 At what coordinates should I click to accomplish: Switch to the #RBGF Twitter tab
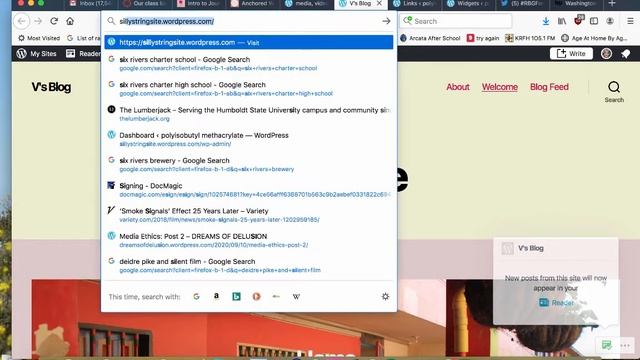[x=522, y=4]
